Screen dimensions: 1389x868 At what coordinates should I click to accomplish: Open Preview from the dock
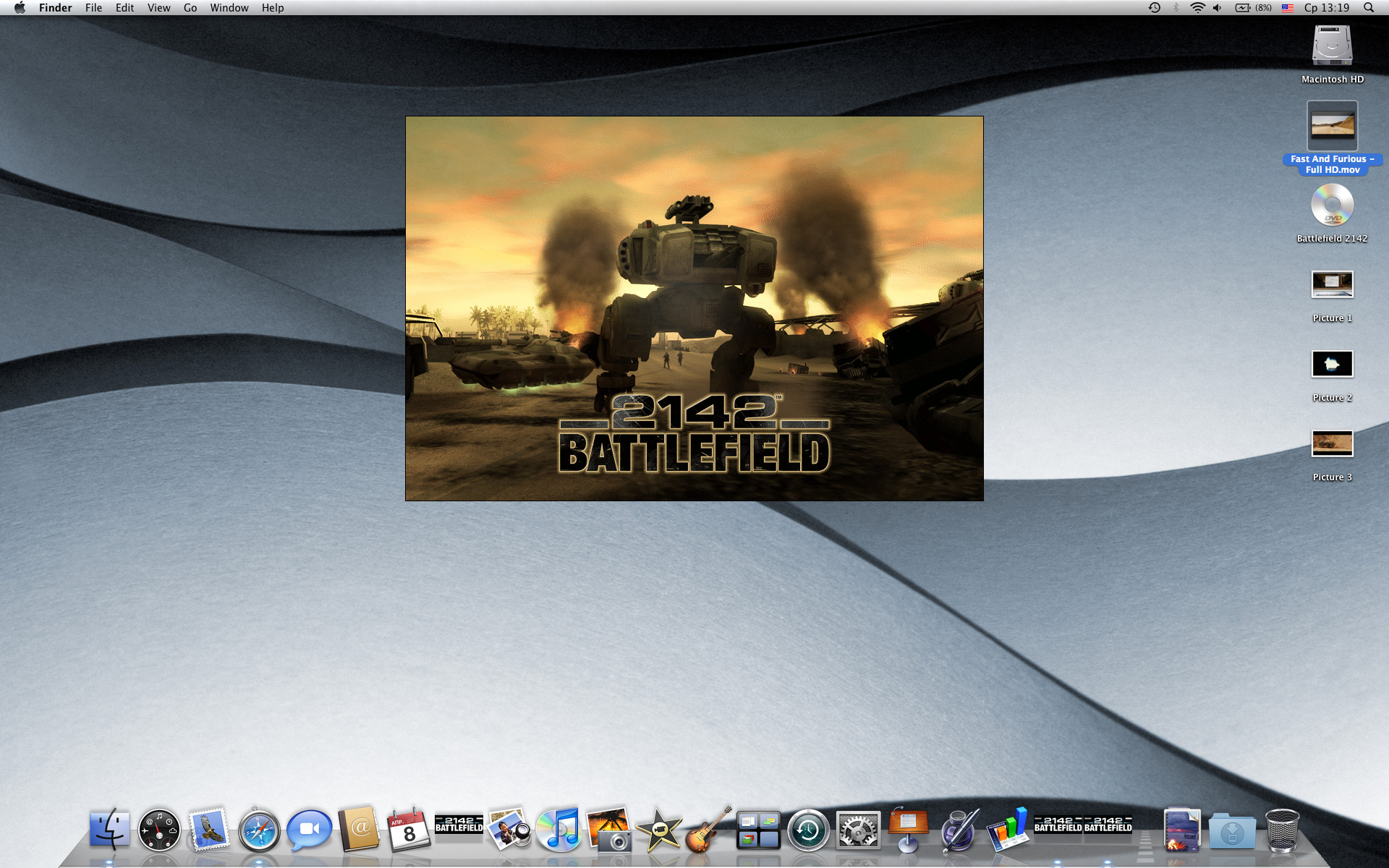click(509, 830)
